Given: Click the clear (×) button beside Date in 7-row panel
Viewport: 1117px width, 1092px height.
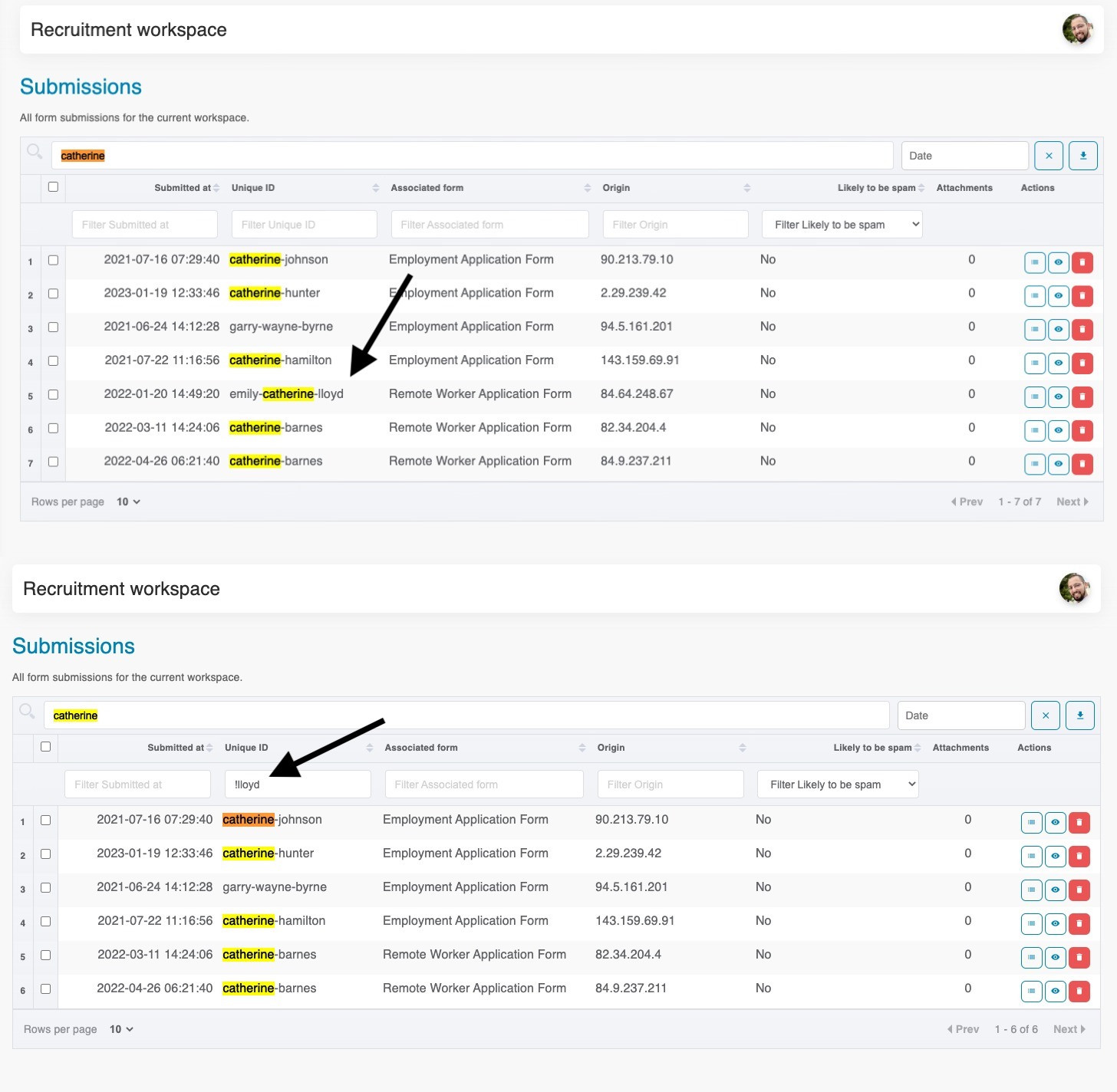Looking at the screenshot, I should point(1049,156).
